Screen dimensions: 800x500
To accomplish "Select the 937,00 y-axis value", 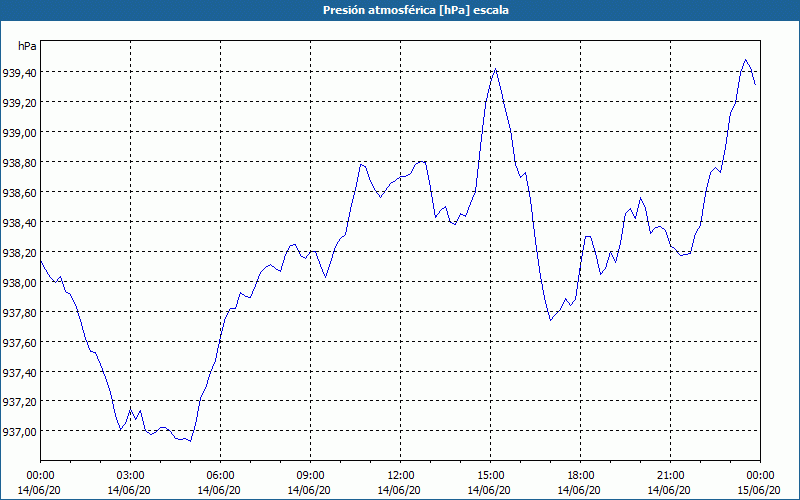I will click(x=19, y=432).
